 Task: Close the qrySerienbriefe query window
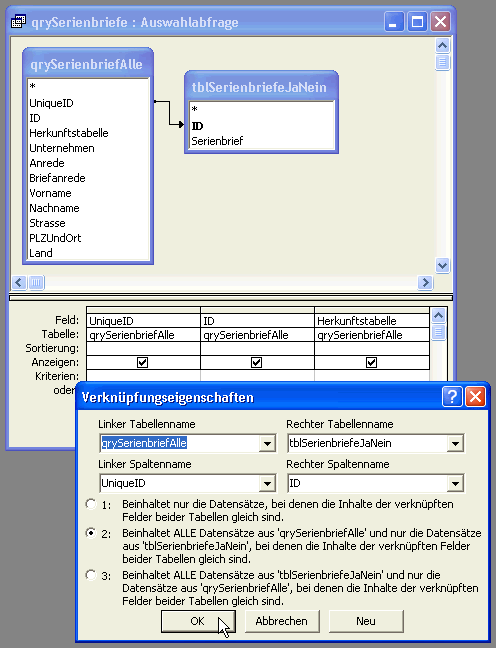click(x=441, y=21)
